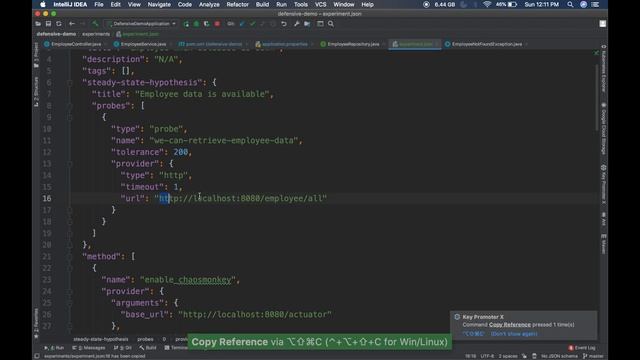The height and width of the screenshot is (360, 640).
Task: Click the Debug application icon
Action: pyautogui.click(x=196, y=24)
